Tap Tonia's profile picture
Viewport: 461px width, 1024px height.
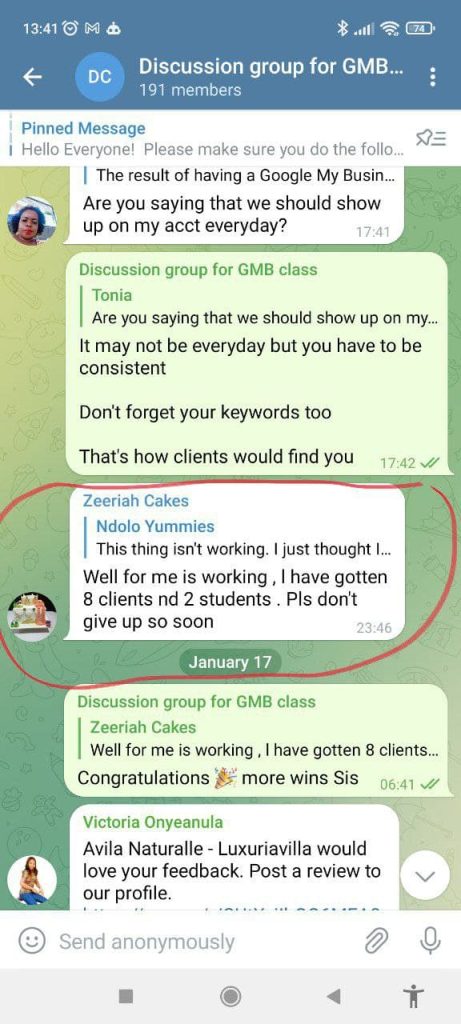coord(31,220)
